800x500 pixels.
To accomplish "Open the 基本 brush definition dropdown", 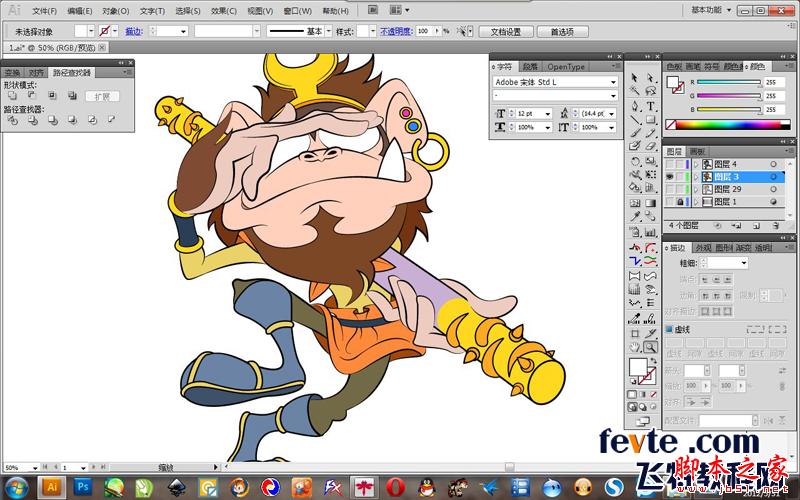I will [328, 31].
